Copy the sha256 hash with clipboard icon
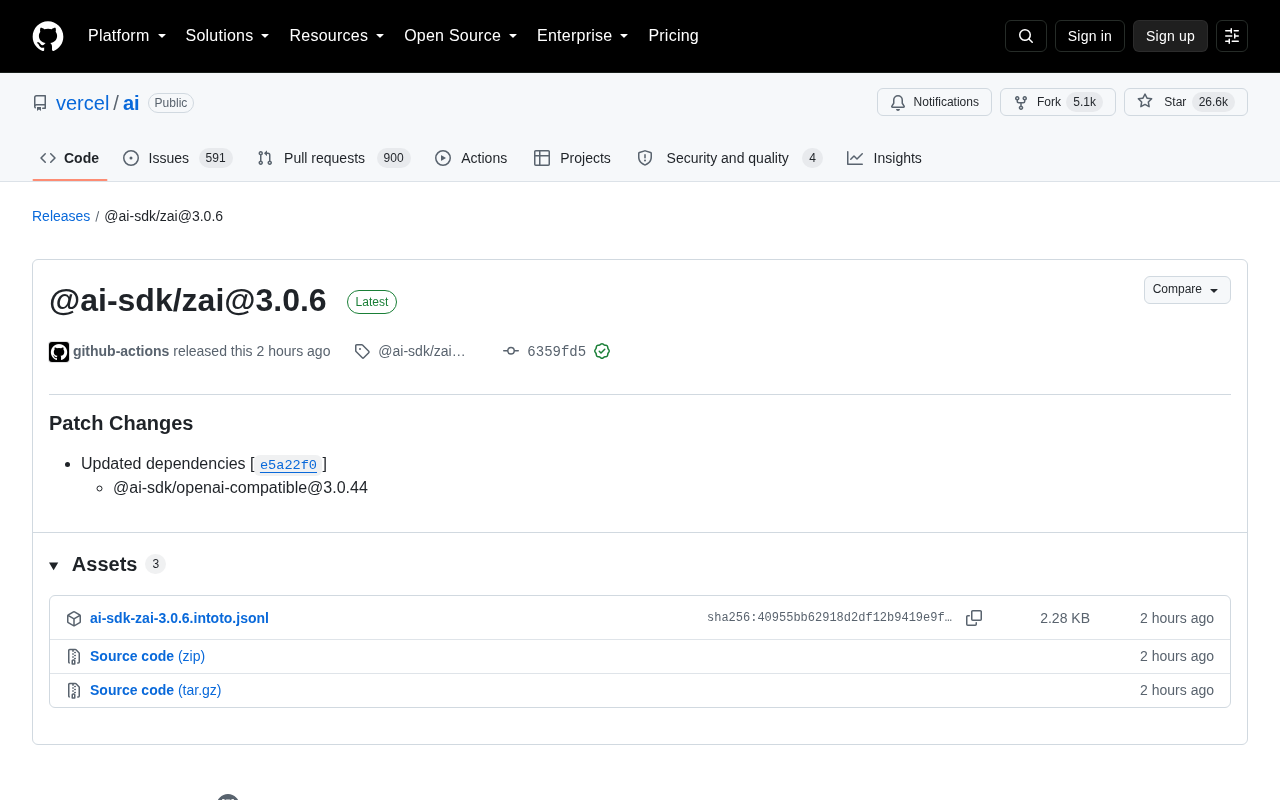Screen dimensions: 1280x800 [x=974, y=618]
